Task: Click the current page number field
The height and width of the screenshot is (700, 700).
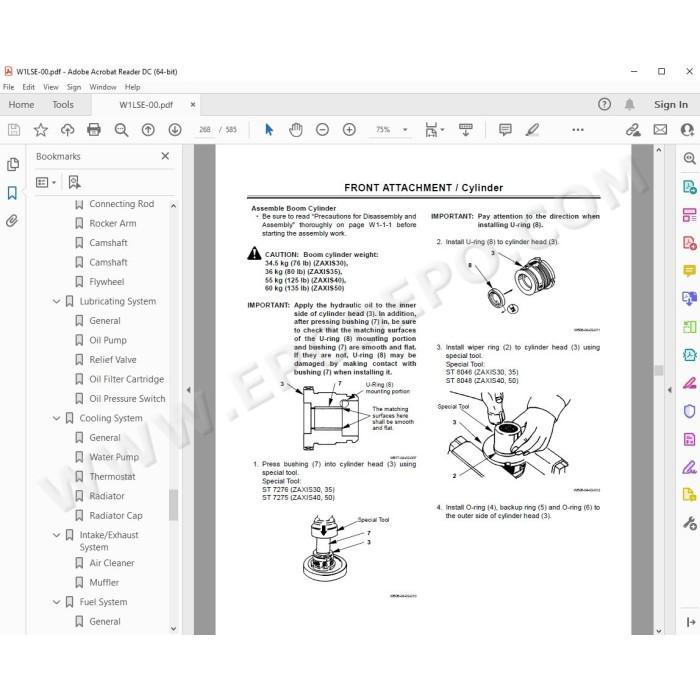Action: (204, 130)
